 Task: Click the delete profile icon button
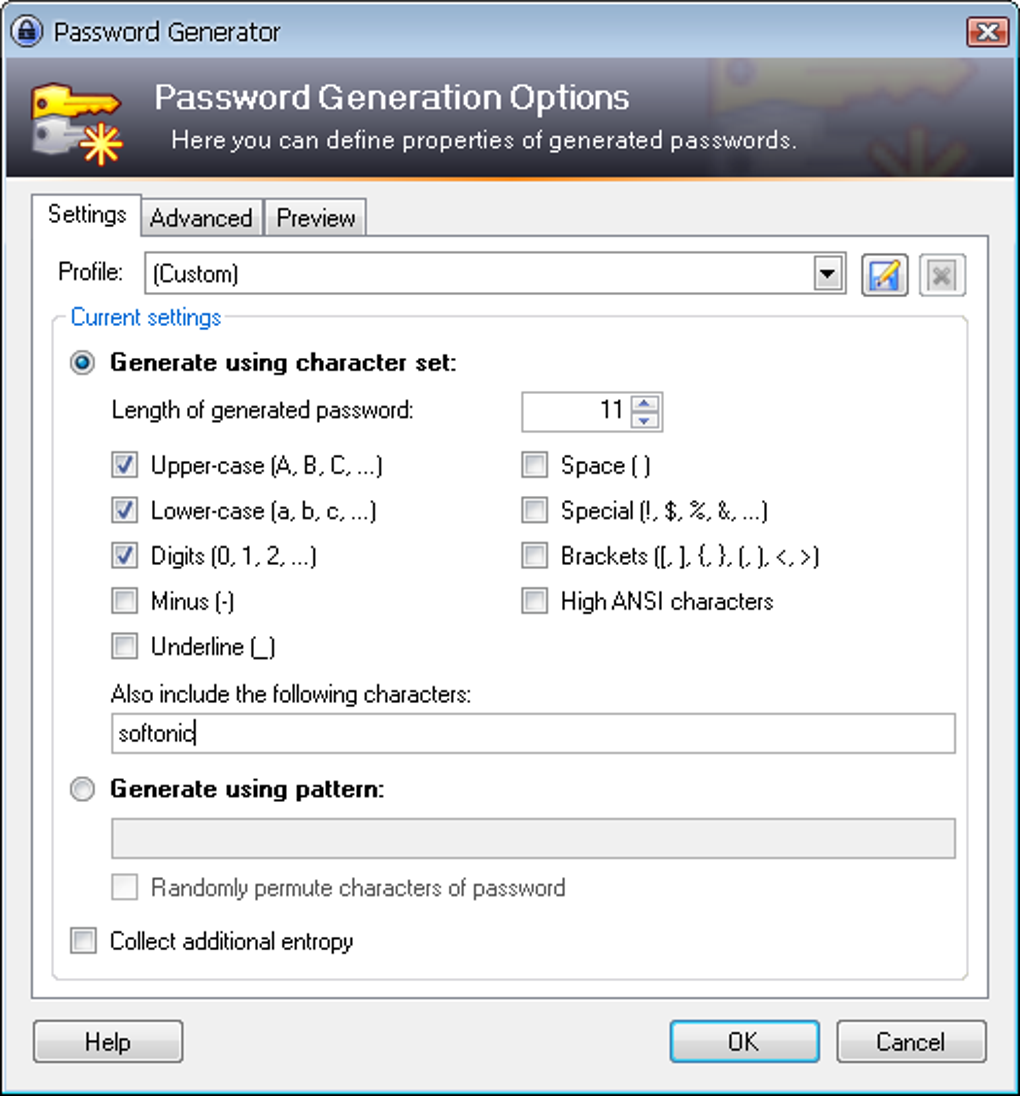941,275
